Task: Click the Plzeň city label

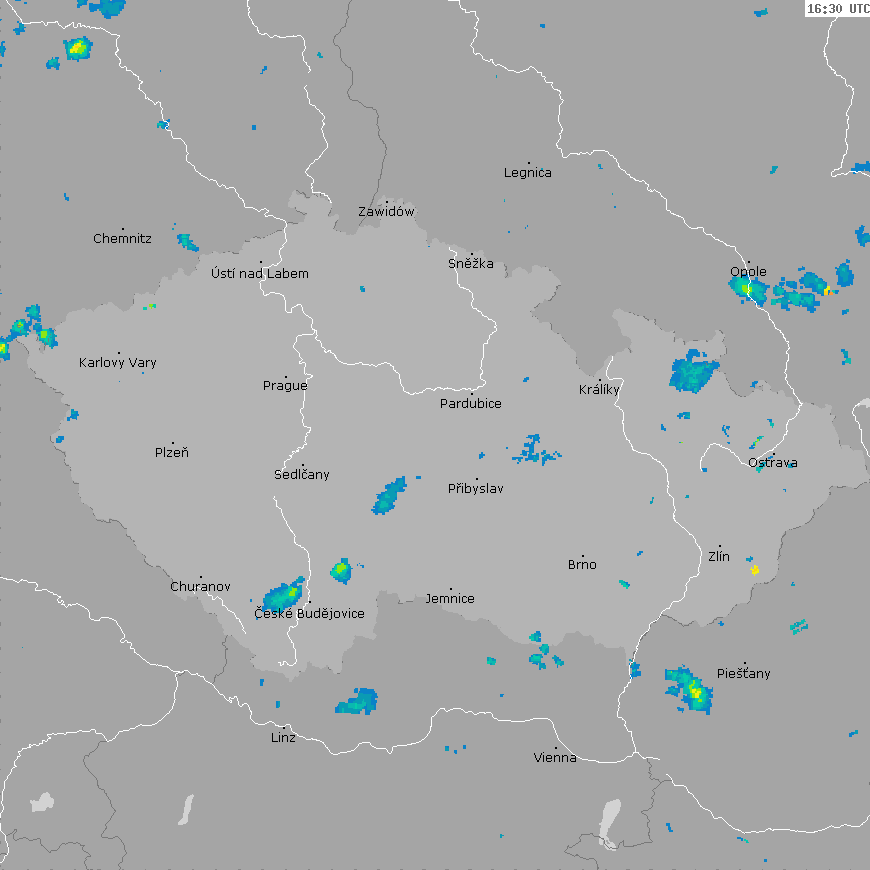Action: 172,453
